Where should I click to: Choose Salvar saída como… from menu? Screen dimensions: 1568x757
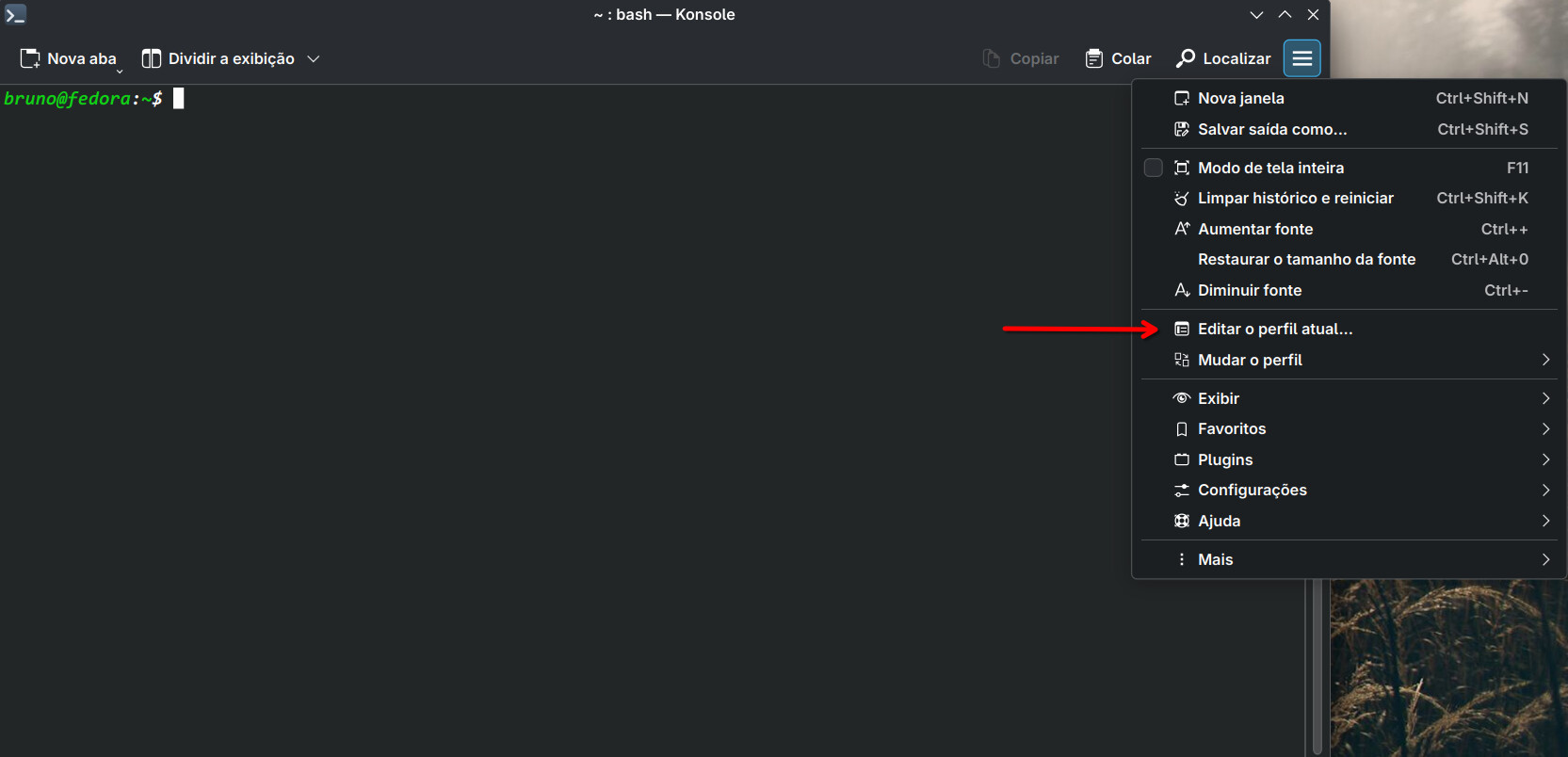[1349, 129]
